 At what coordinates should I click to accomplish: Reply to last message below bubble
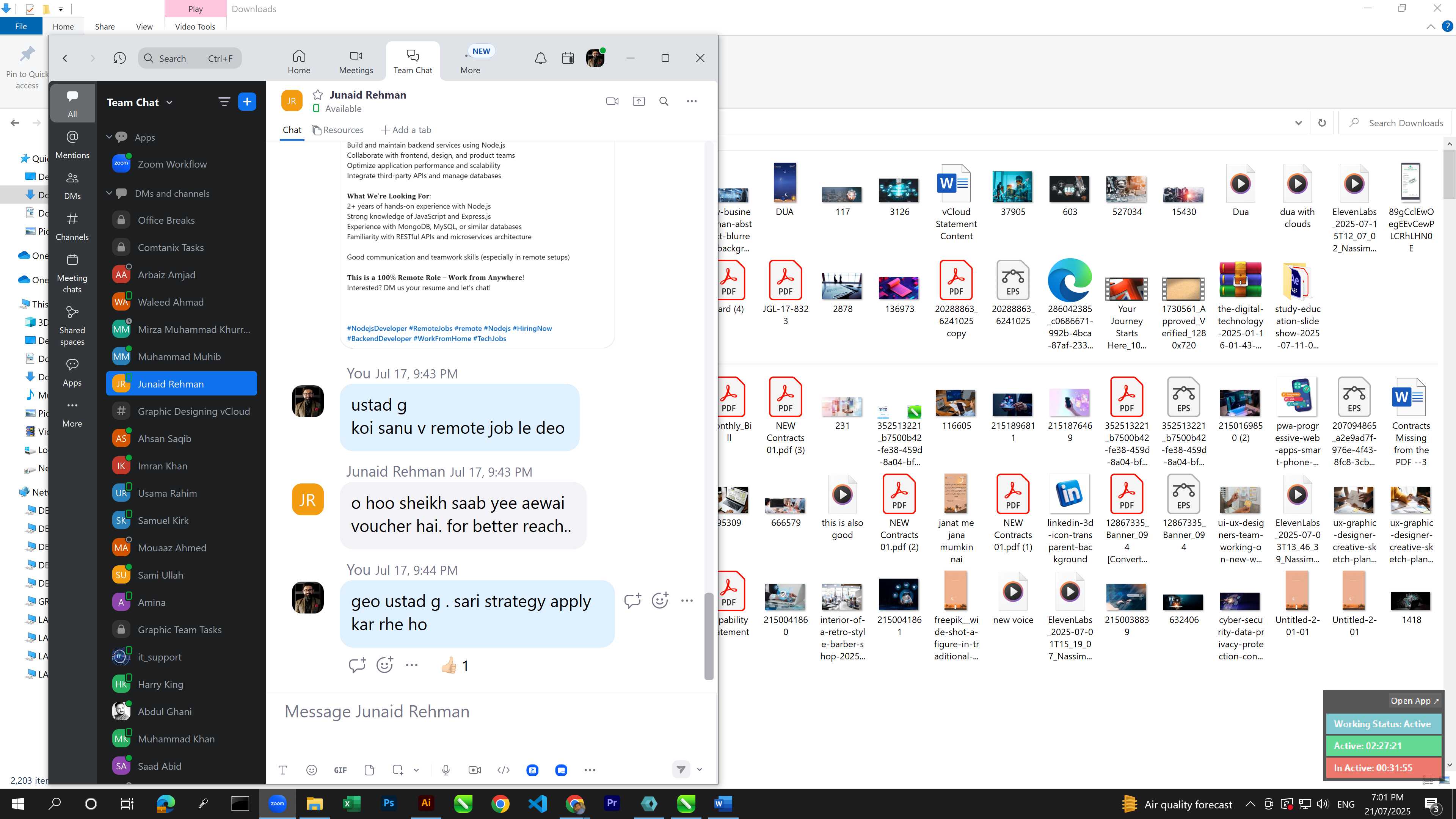pyautogui.click(x=357, y=665)
